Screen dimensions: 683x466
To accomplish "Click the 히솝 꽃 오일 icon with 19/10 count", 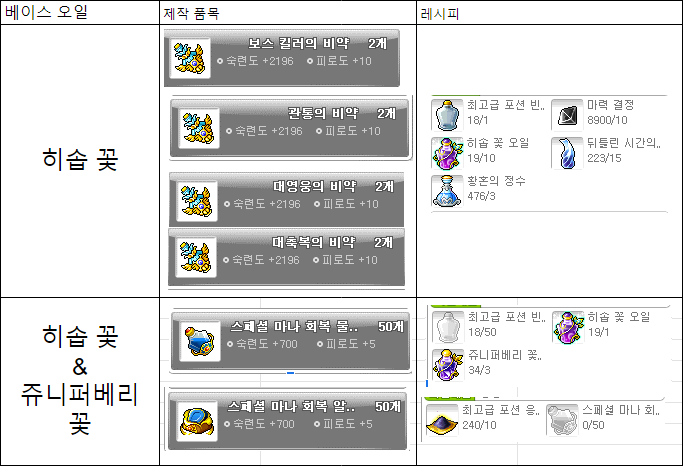I will point(447,153).
